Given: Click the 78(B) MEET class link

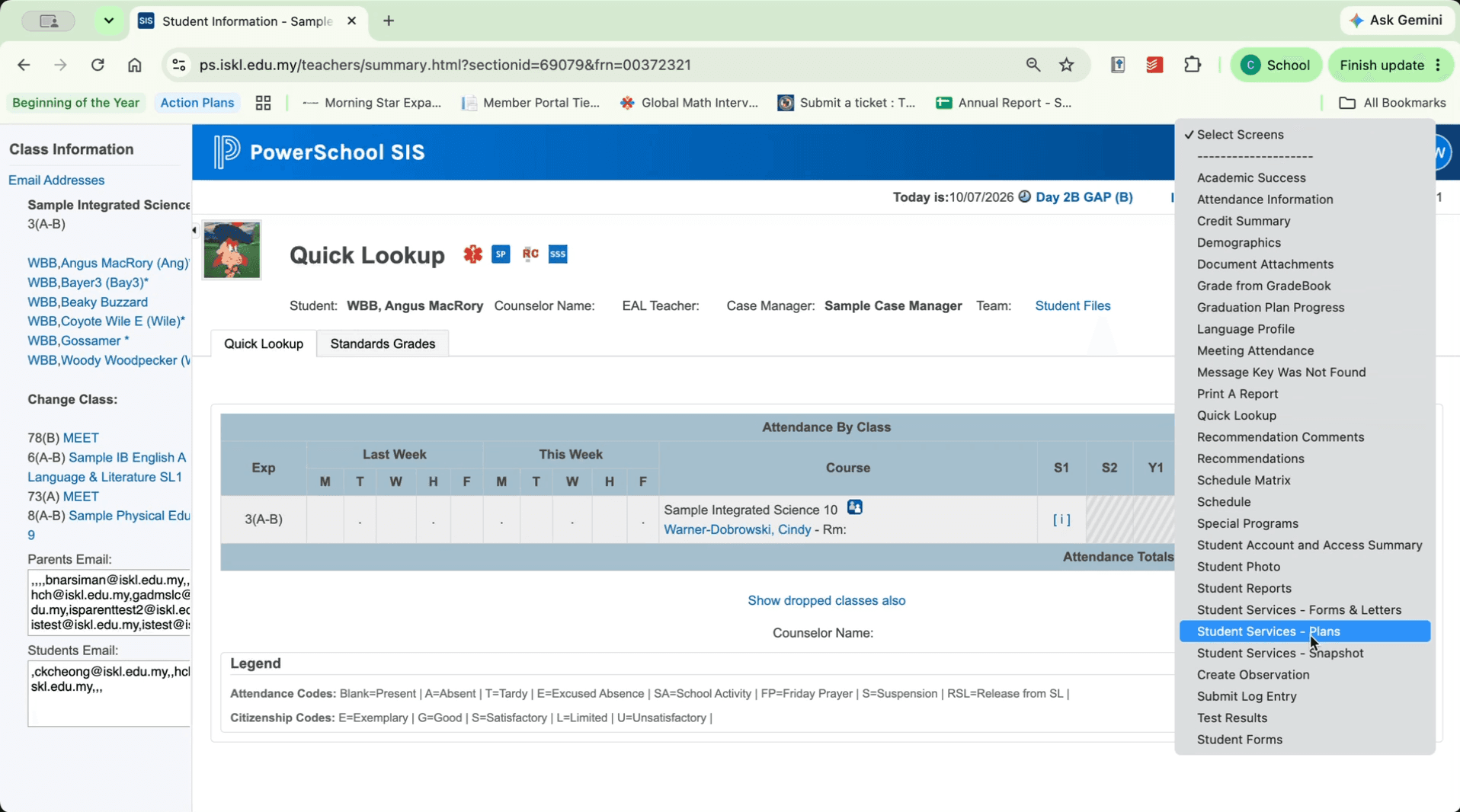Looking at the screenshot, I should point(81,438).
